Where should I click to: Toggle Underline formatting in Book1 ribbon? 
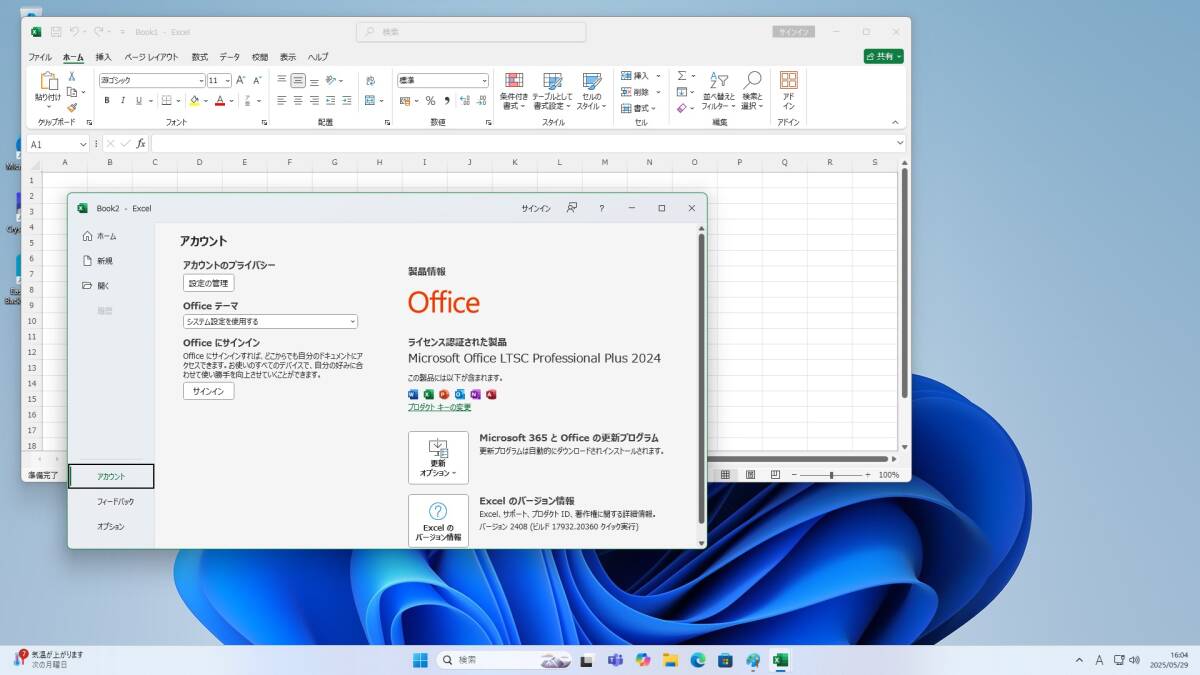tap(138, 100)
